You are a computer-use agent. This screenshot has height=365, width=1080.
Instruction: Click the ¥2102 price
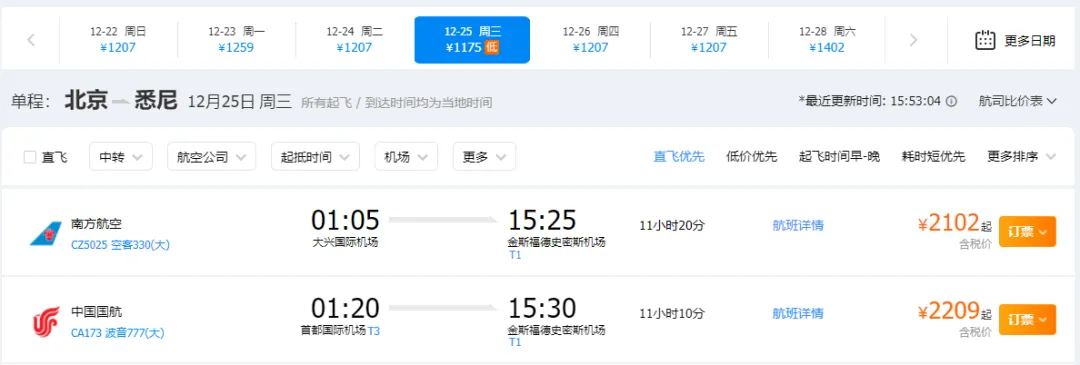[x=948, y=222]
